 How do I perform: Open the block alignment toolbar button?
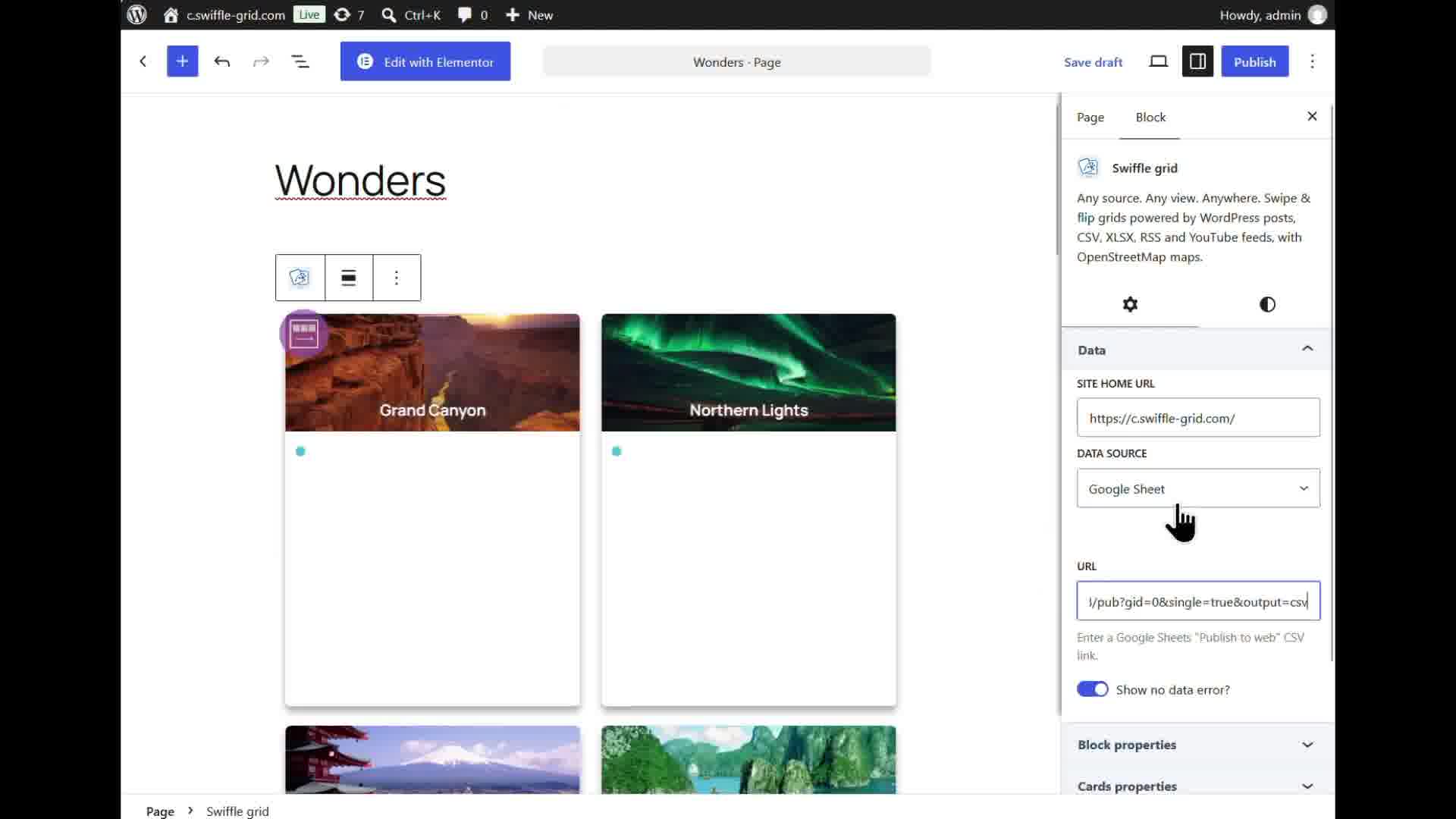349,278
